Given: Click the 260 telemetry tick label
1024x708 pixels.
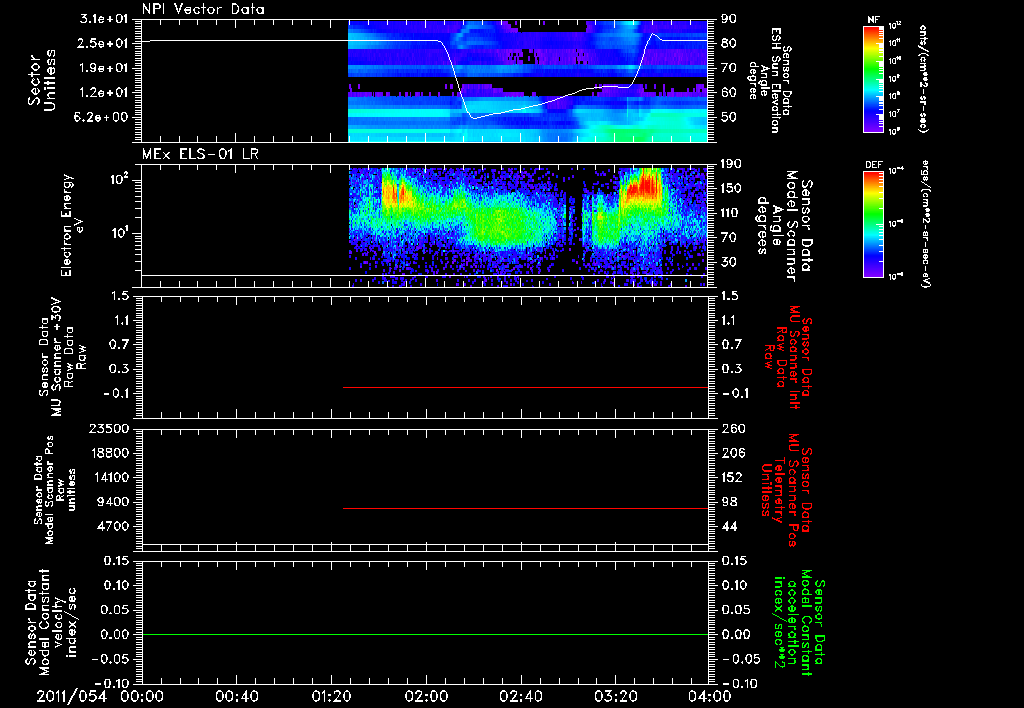Looking at the screenshot, I should click(x=731, y=429).
